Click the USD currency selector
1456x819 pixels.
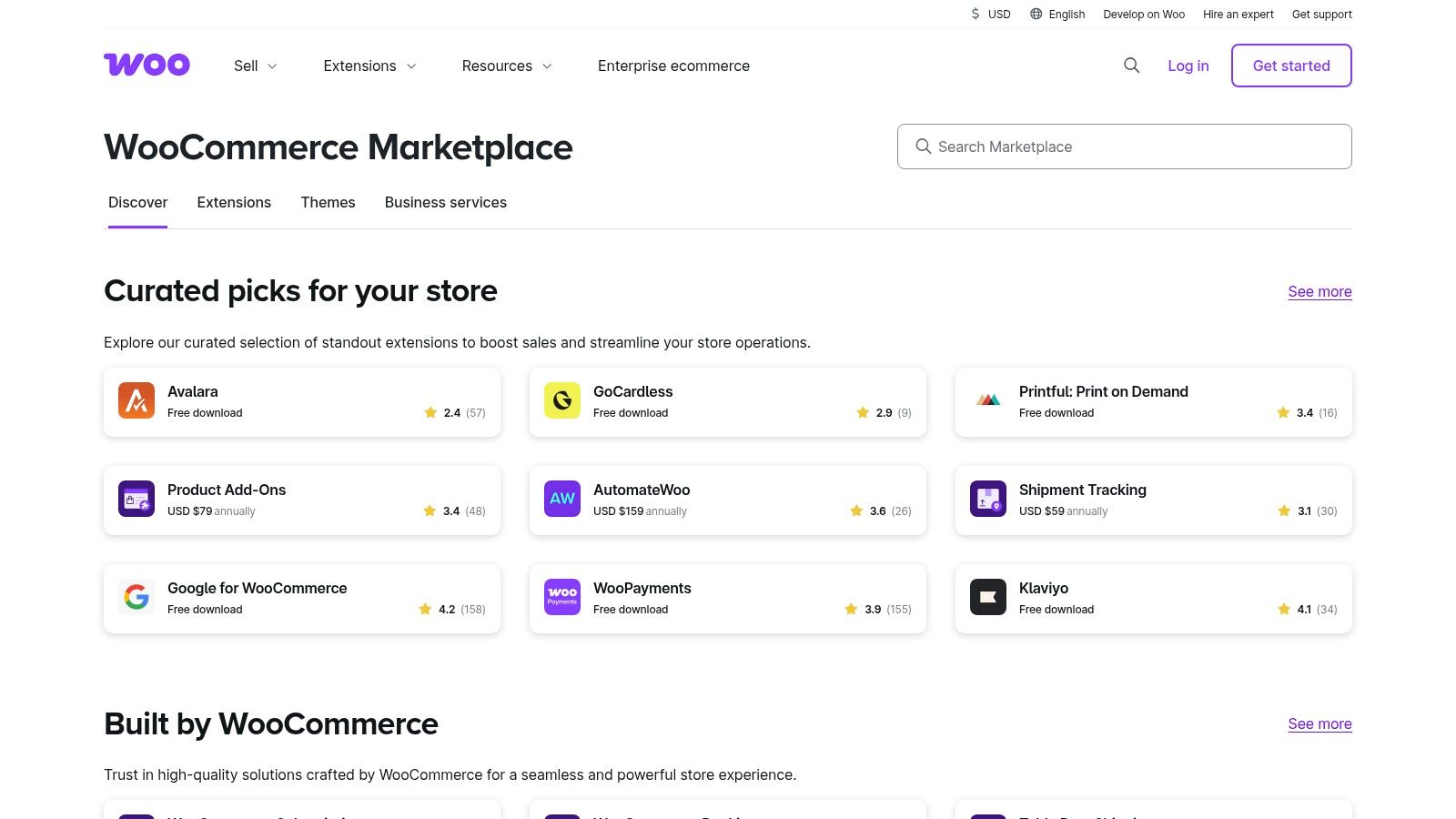[x=990, y=14]
